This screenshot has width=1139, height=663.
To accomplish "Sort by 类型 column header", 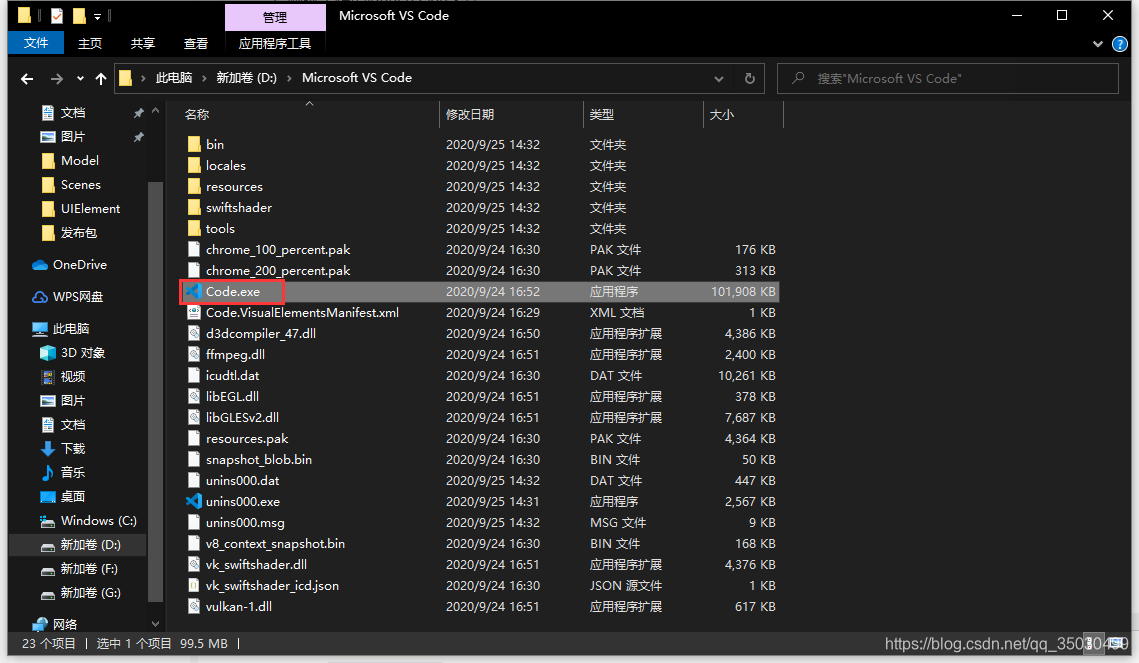I will pos(601,114).
